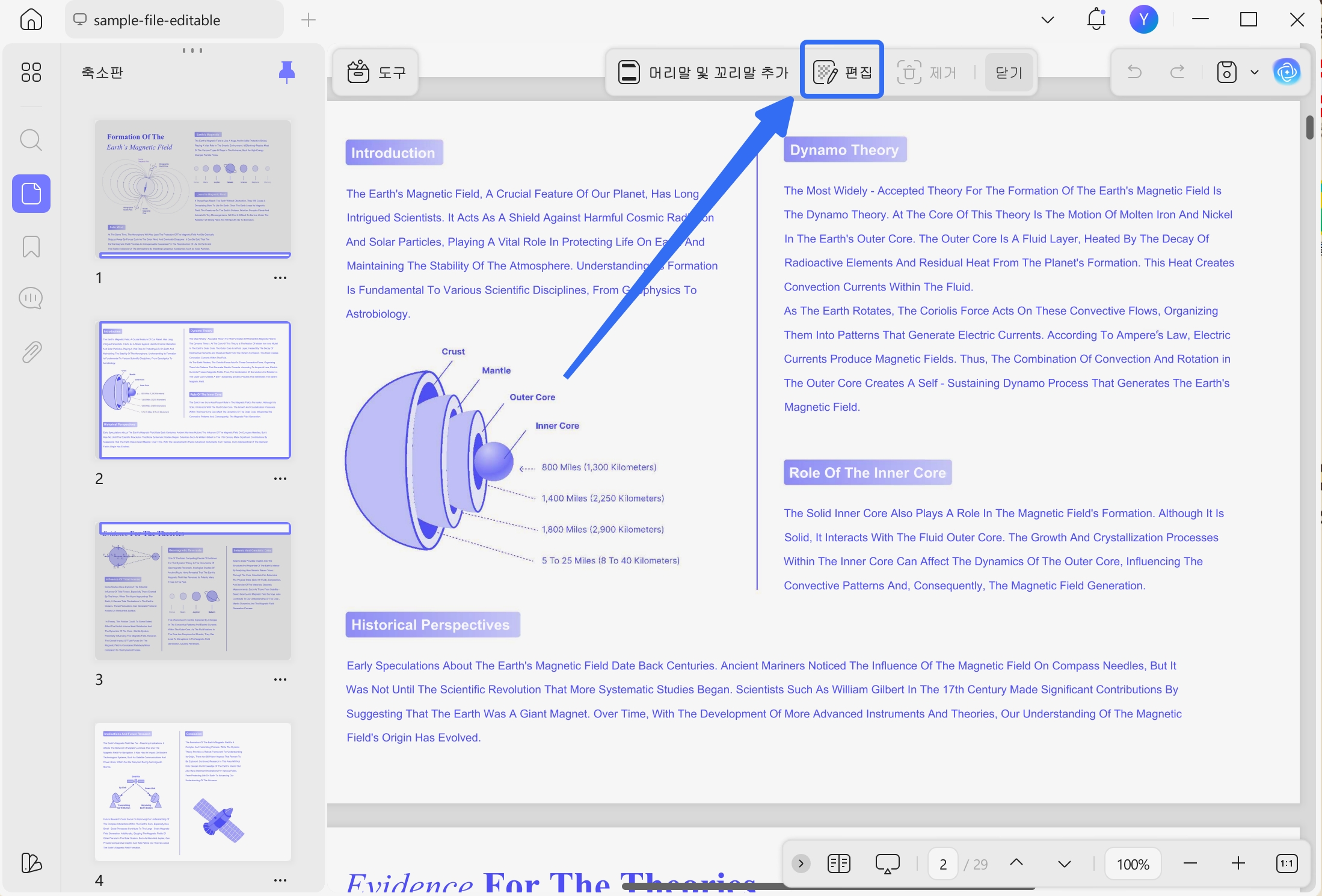Collapse the bottom toolbar arrow
The width and height of the screenshot is (1322, 896).
click(x=801, y=864)
